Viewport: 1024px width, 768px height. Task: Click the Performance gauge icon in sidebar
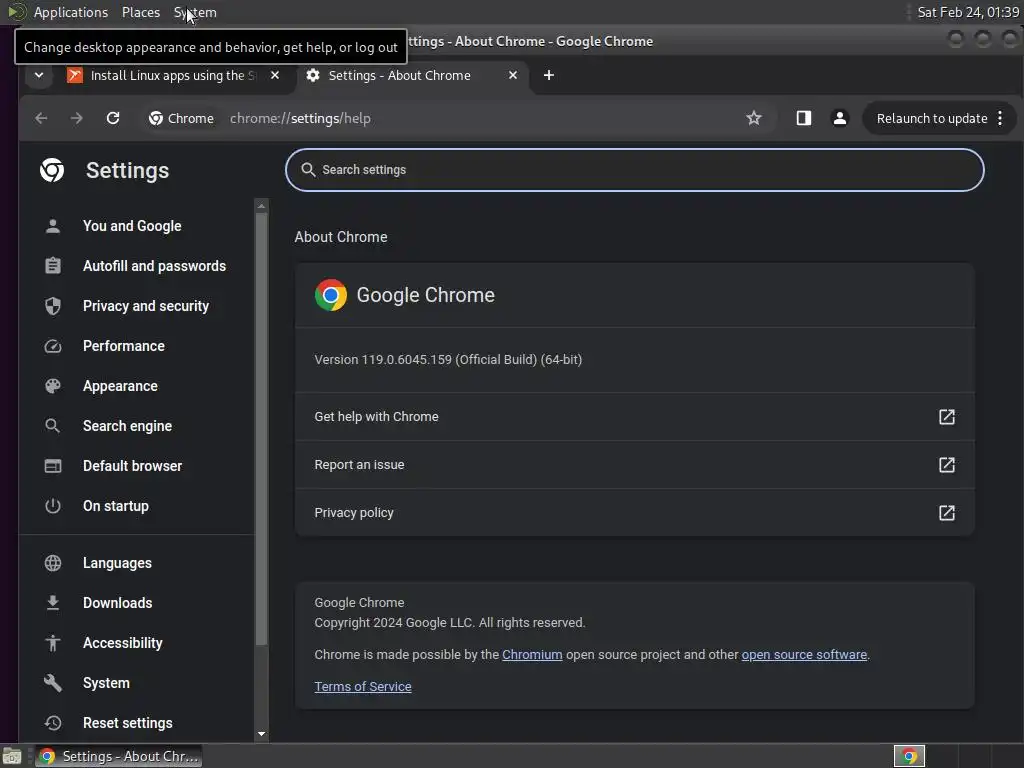tap(53, 346)
